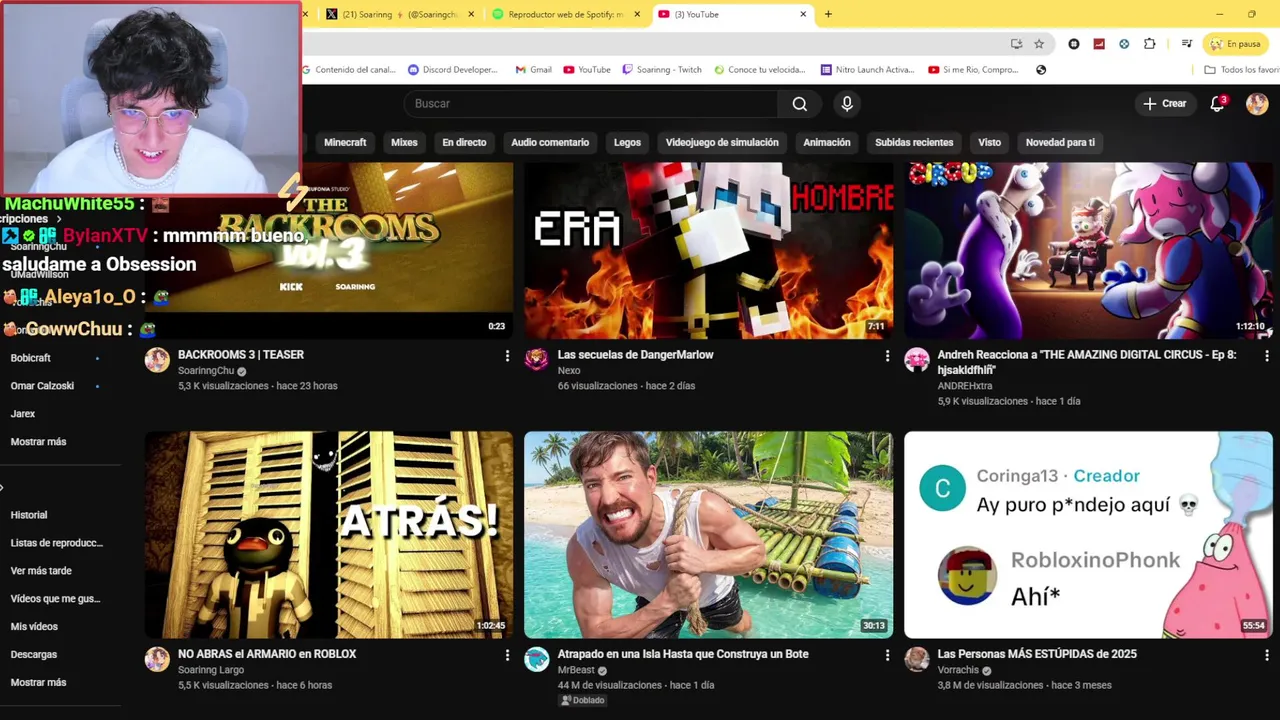Image resolution: width=1280 pixels, height=720 pixels.
Task: Open the YouTube bookmark
Action: click(x=587, y=70)
